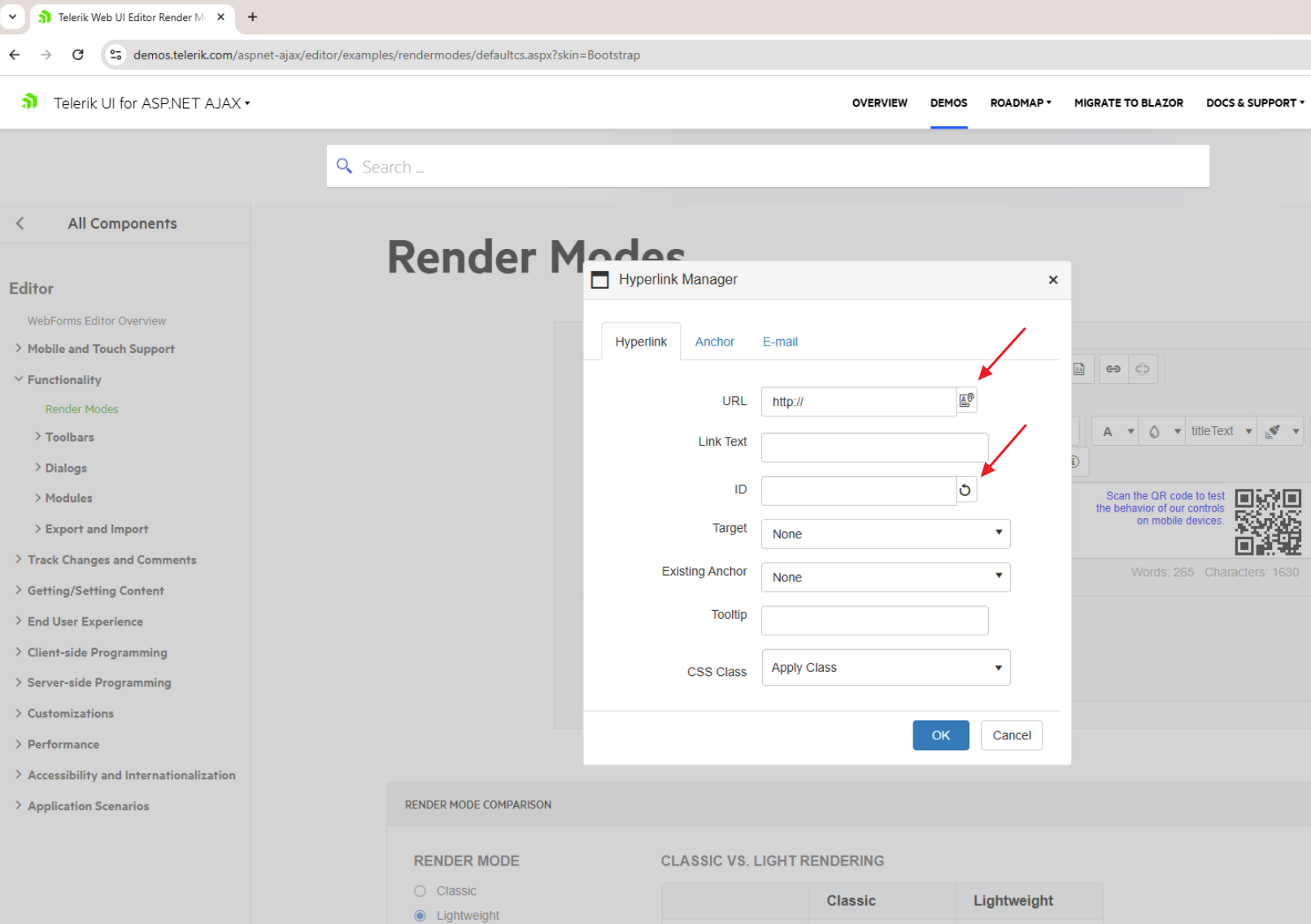Viewport: 1311px width, 924px height.
Task: Open the CSS Class Apply Class dropdown
Action: coord(886,668)
